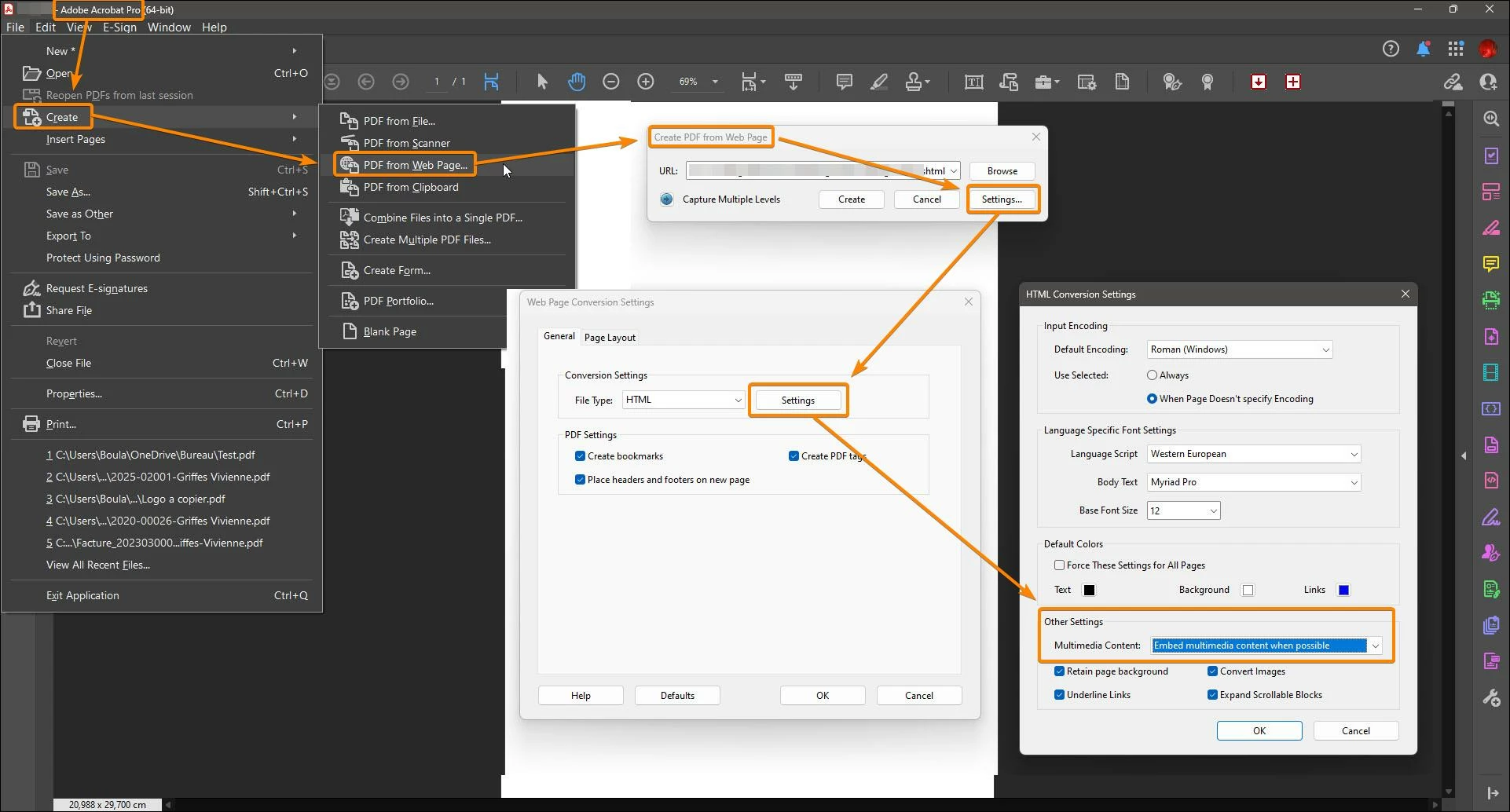Add a sticky note comment
The height and width of the screenshot is (812, 1510).
[x=845, y=82]
